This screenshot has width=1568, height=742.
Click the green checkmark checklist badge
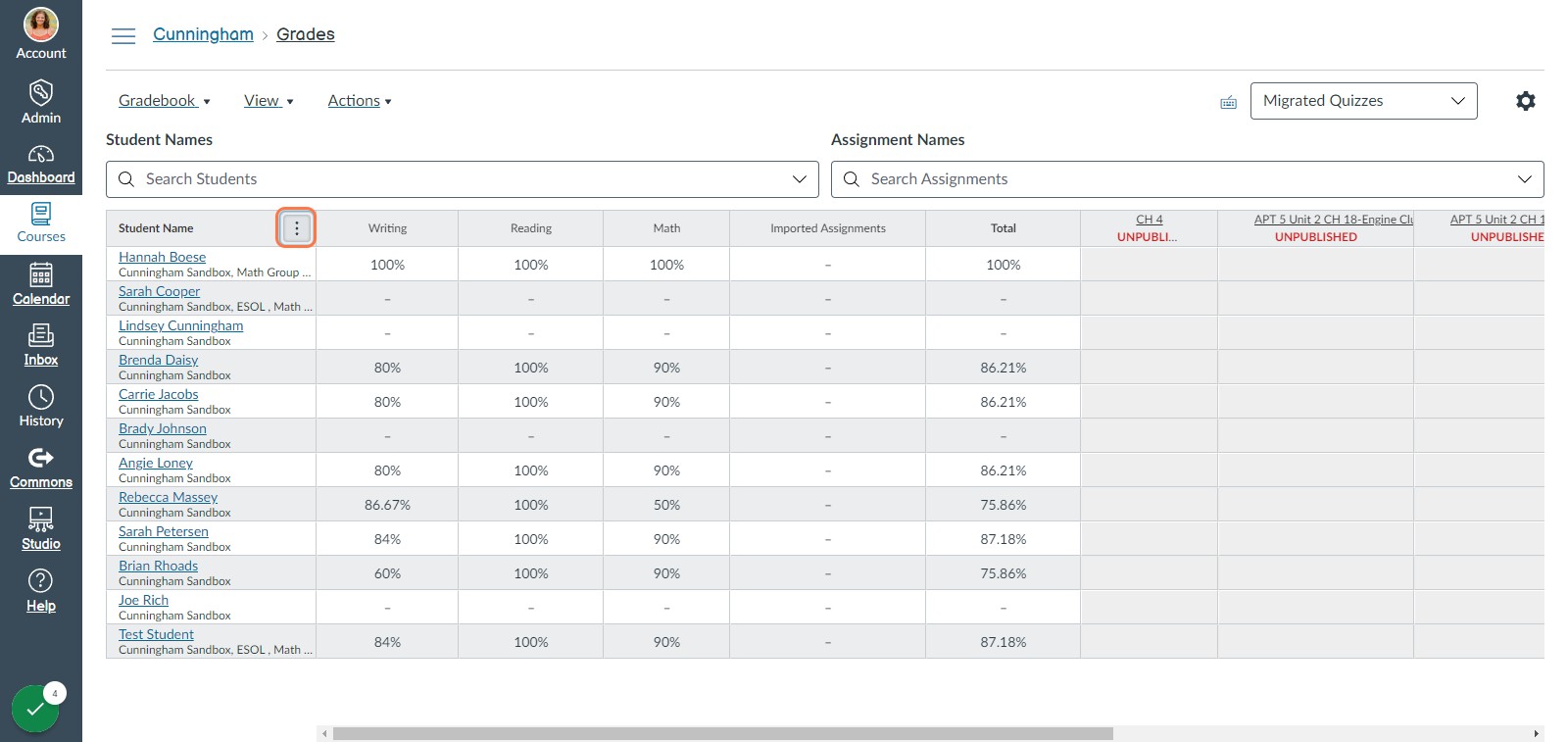pyautogui.click(x=35, y=708)
